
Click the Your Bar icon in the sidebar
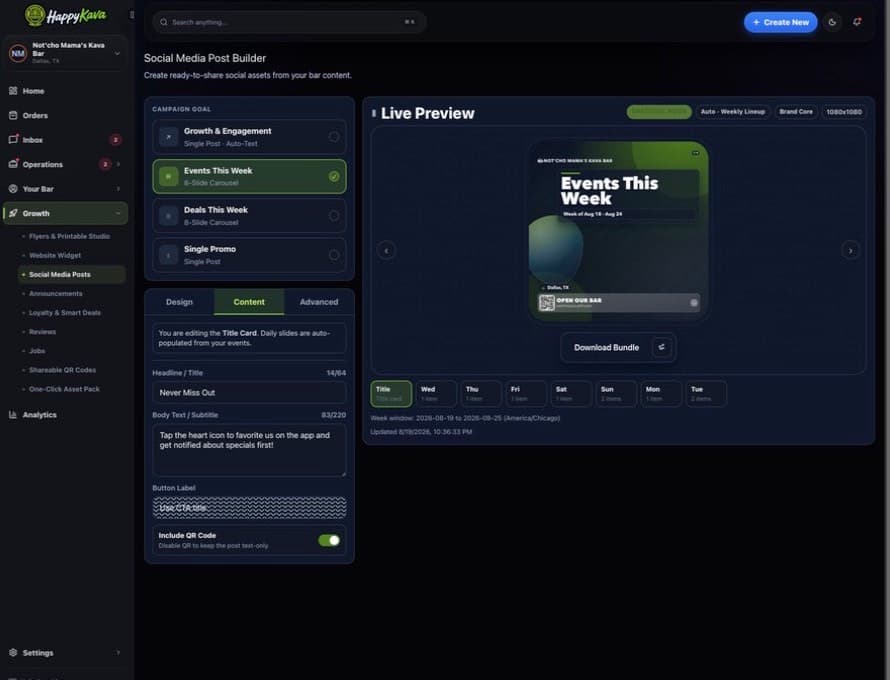[13, 189]
